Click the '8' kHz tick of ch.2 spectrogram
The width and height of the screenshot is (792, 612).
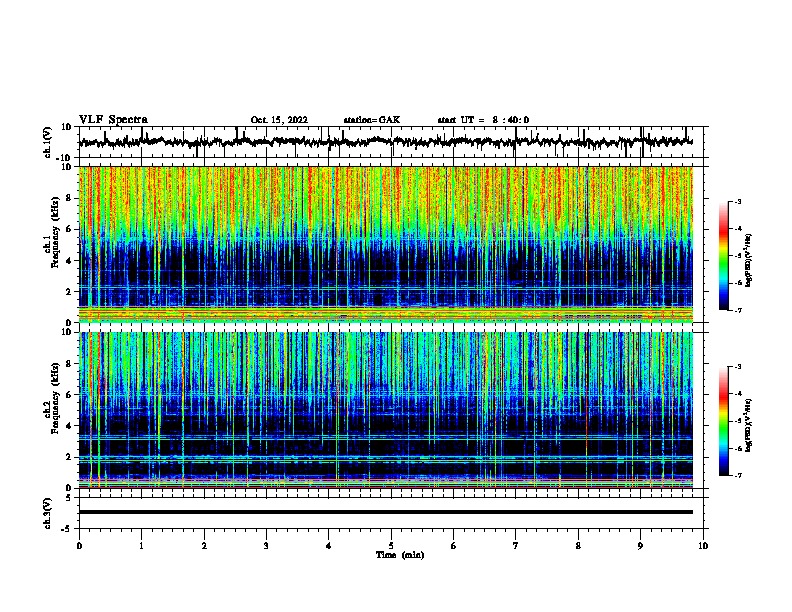coord(69,364)
